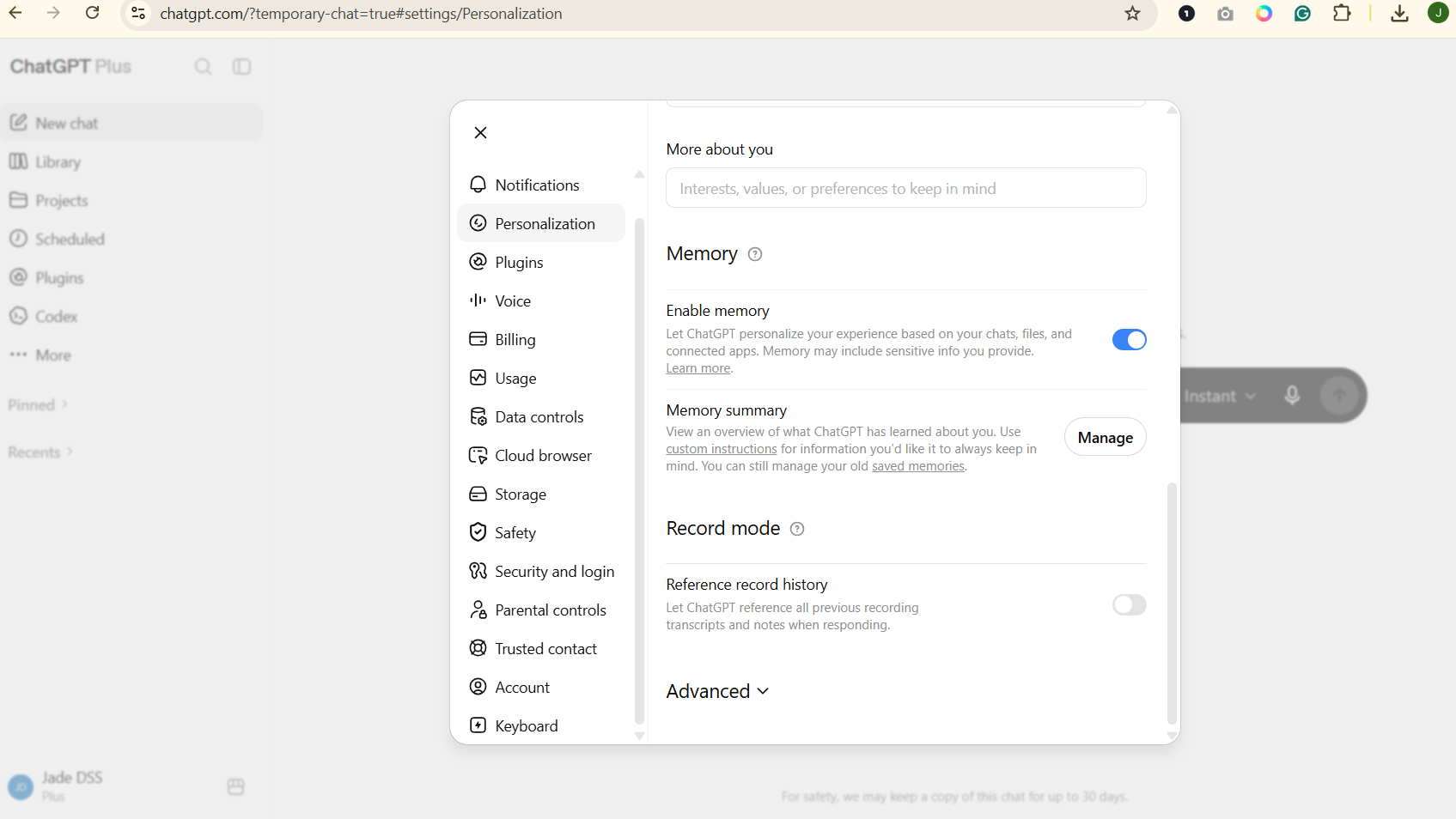Click the microphone dictation icon

1292,396
